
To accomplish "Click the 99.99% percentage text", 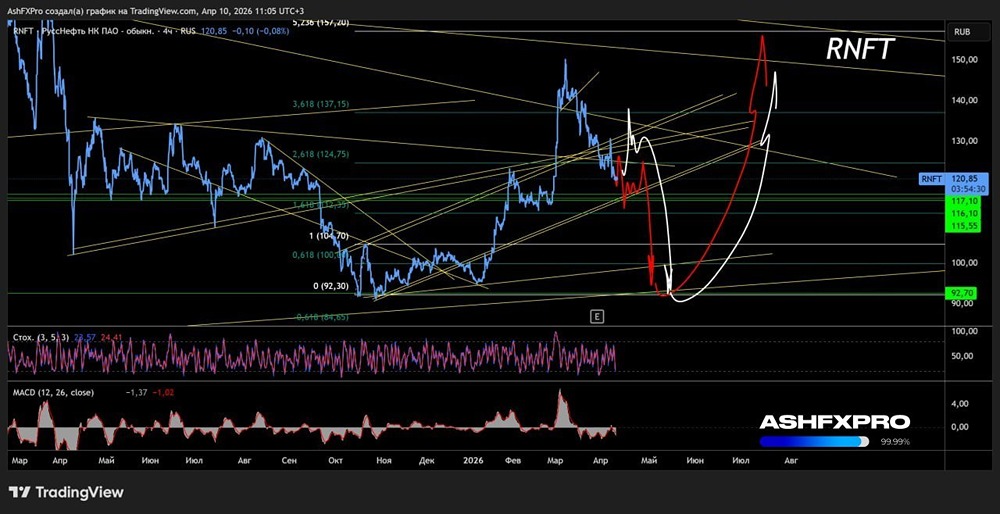I will click(x=895, y=441).
